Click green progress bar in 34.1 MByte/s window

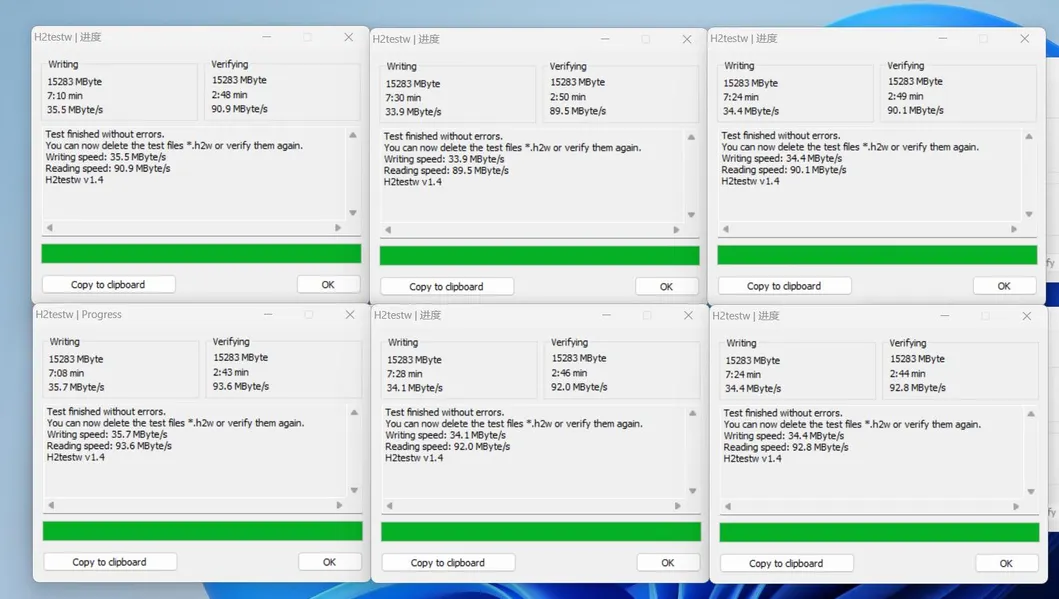tap(540, 532)
